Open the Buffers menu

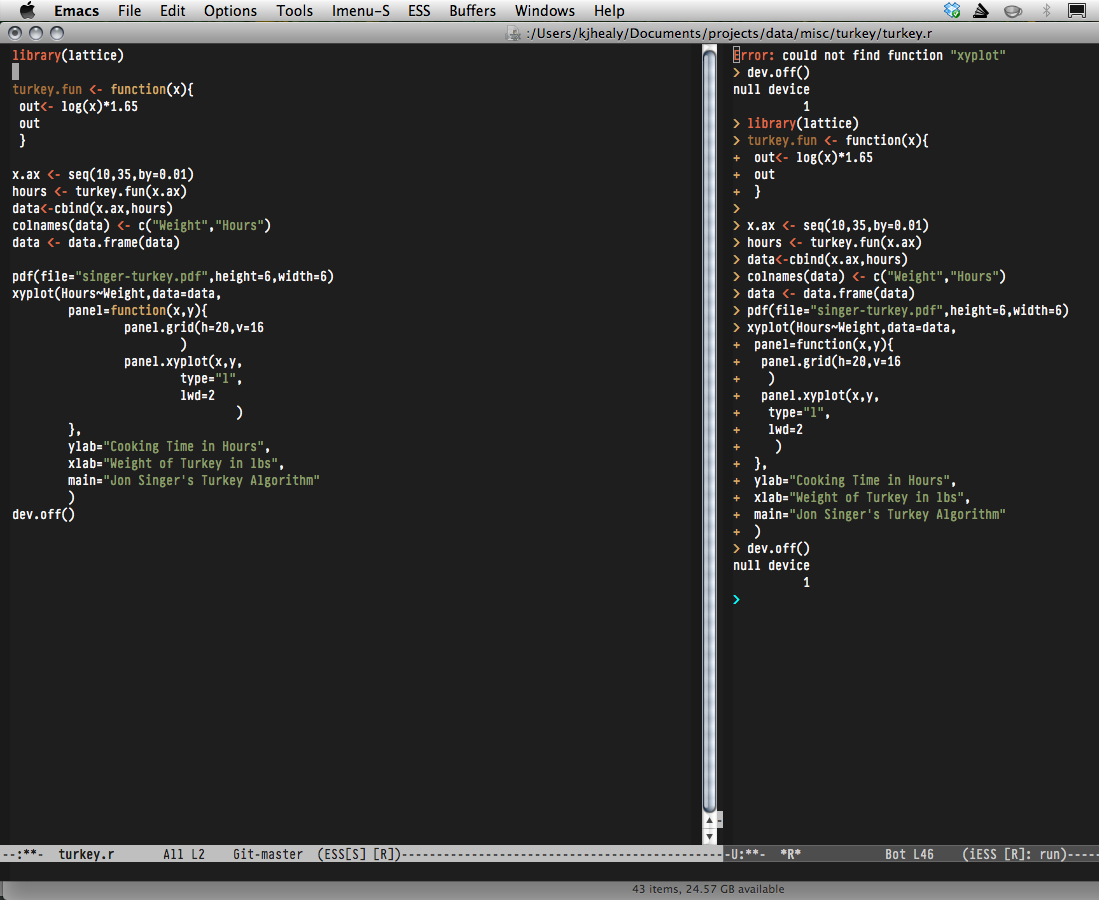[x=472, y=11]
